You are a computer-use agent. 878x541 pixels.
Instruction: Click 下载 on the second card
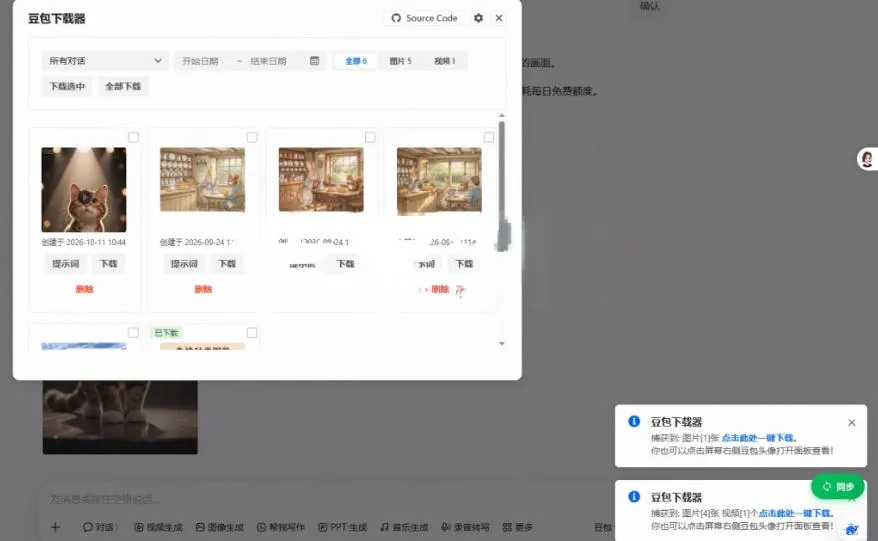(x=227, y=264)
